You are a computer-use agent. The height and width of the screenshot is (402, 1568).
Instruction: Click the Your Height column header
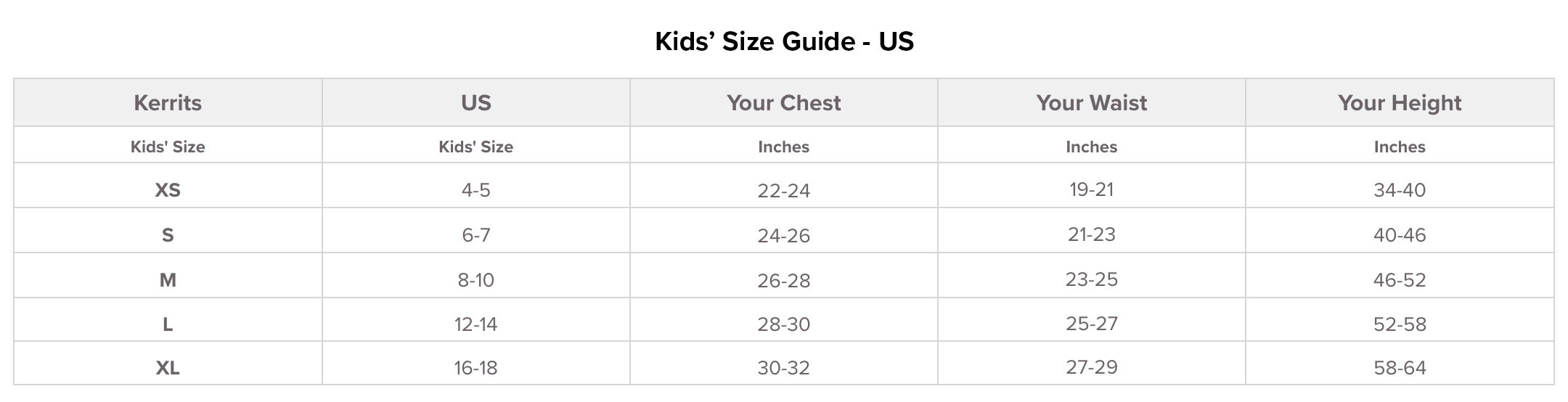[x=1399, y=103]
